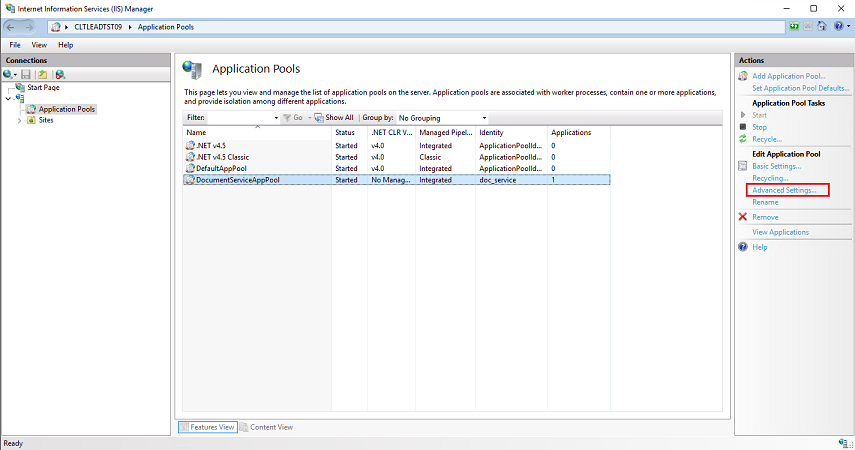The height and width of the screenshot is (450, 855).
Task: Click the Delete Connection globe icon
Action: [x=60, y=74]
